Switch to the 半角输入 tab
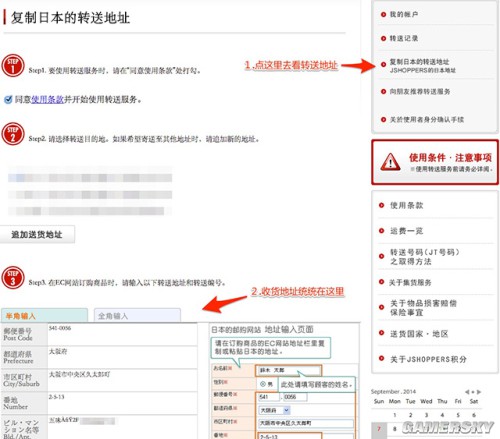The height and width of the screenshot is (439, 500). [44, 315]
